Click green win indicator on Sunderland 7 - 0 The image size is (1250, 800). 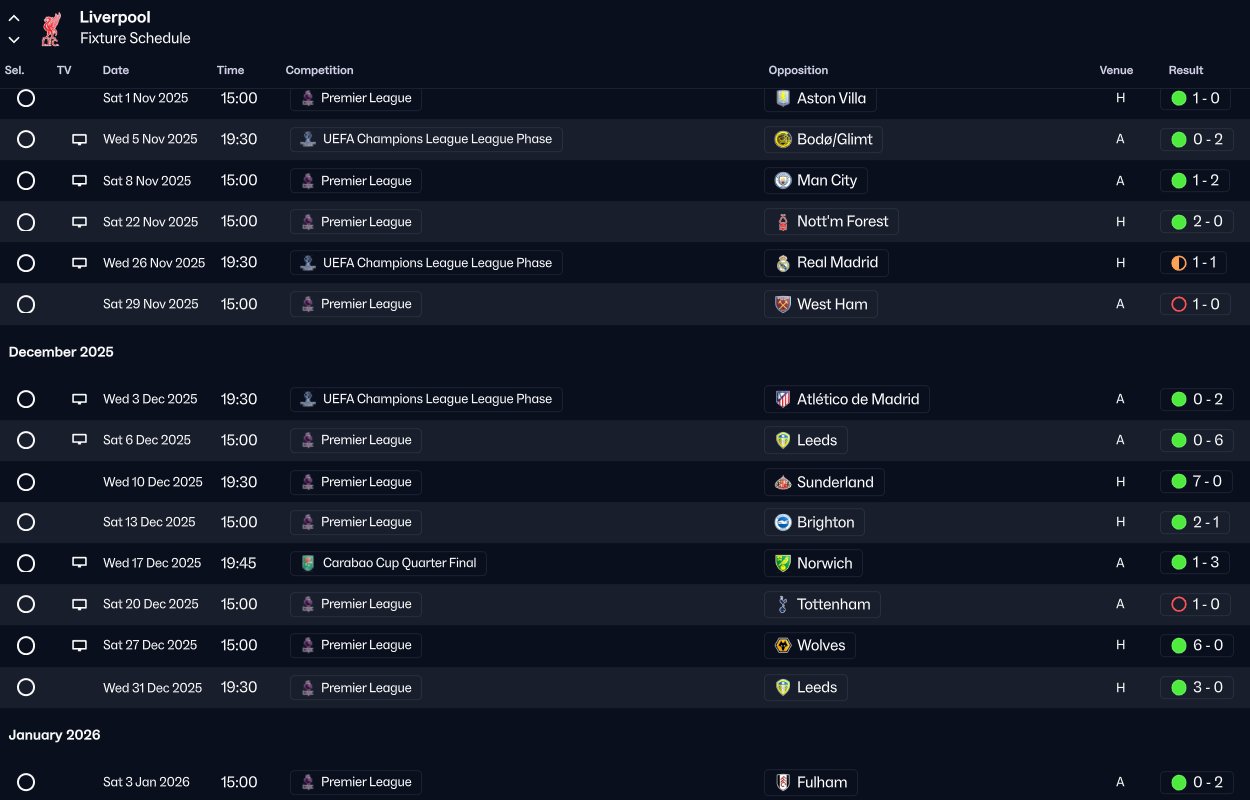(1178, 482)
